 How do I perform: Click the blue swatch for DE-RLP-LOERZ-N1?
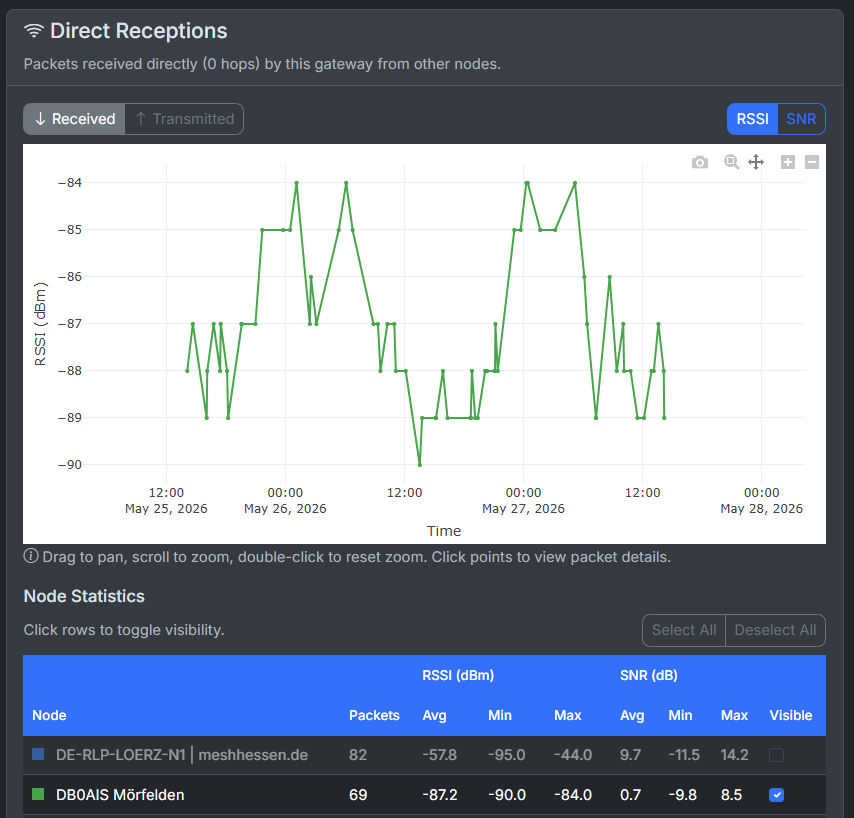click(x=38, y=754)
